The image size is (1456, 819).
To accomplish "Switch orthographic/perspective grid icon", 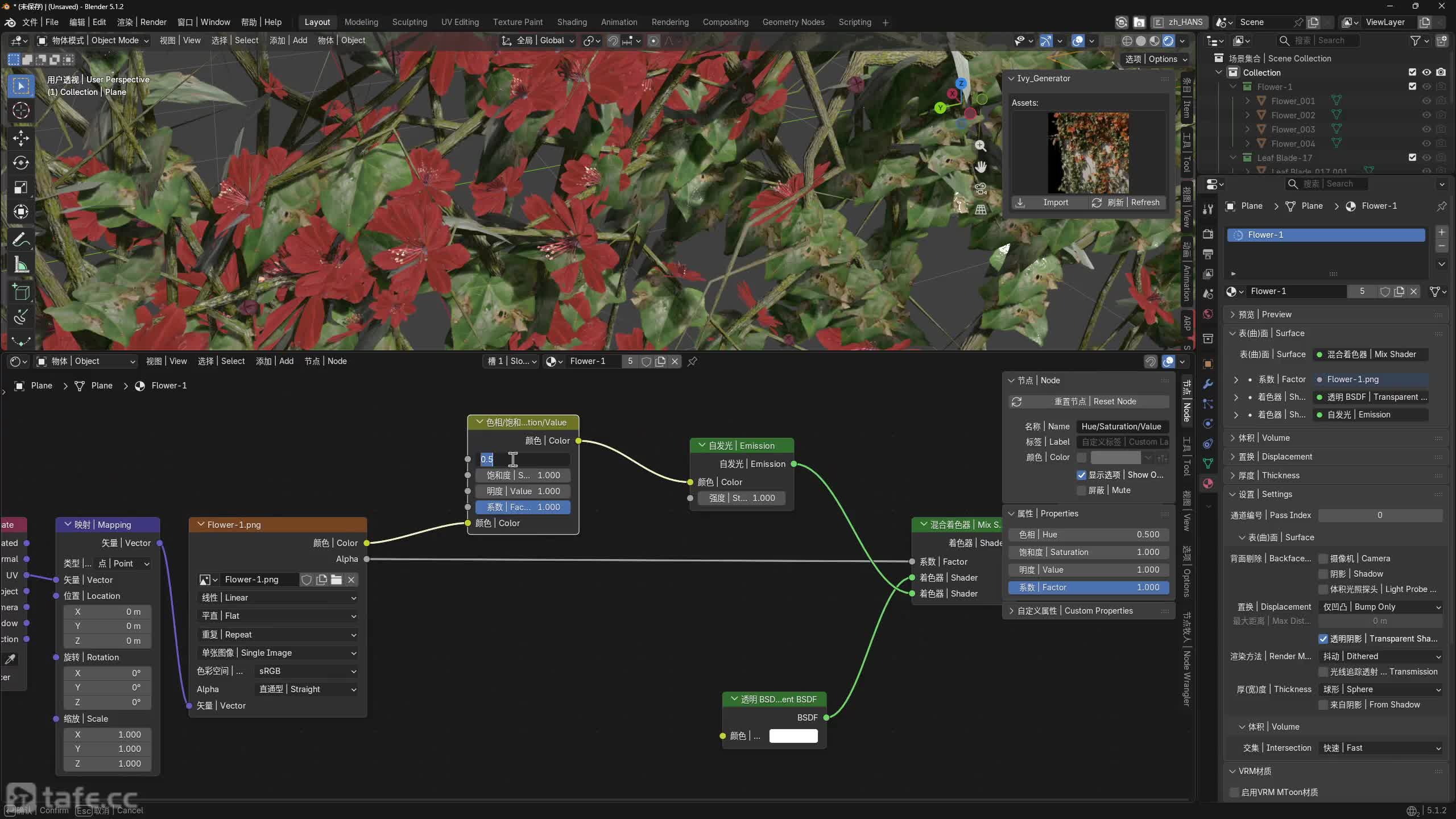I will point(981,209).
